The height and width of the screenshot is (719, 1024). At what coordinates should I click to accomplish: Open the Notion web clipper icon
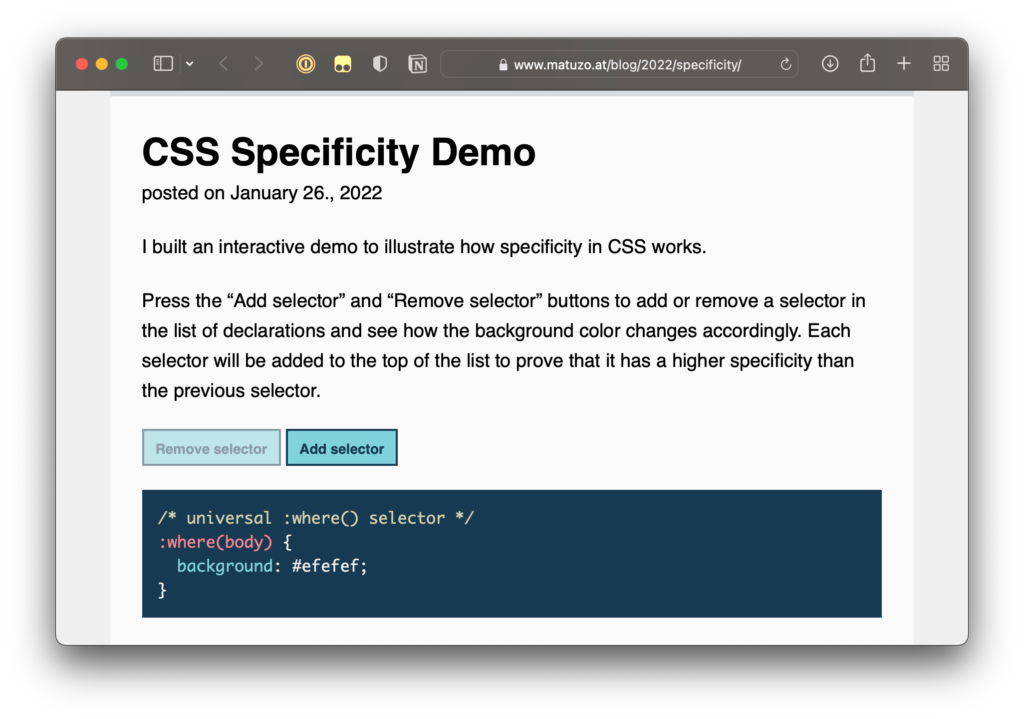[x=417, y=64]
